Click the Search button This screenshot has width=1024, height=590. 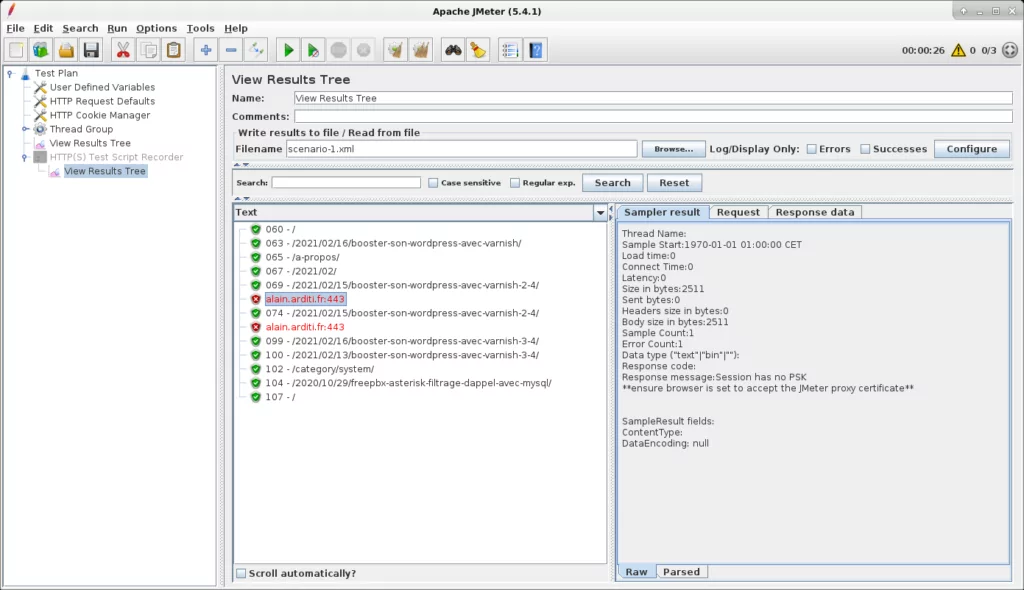pyautogui.click(x=612, y=183)
